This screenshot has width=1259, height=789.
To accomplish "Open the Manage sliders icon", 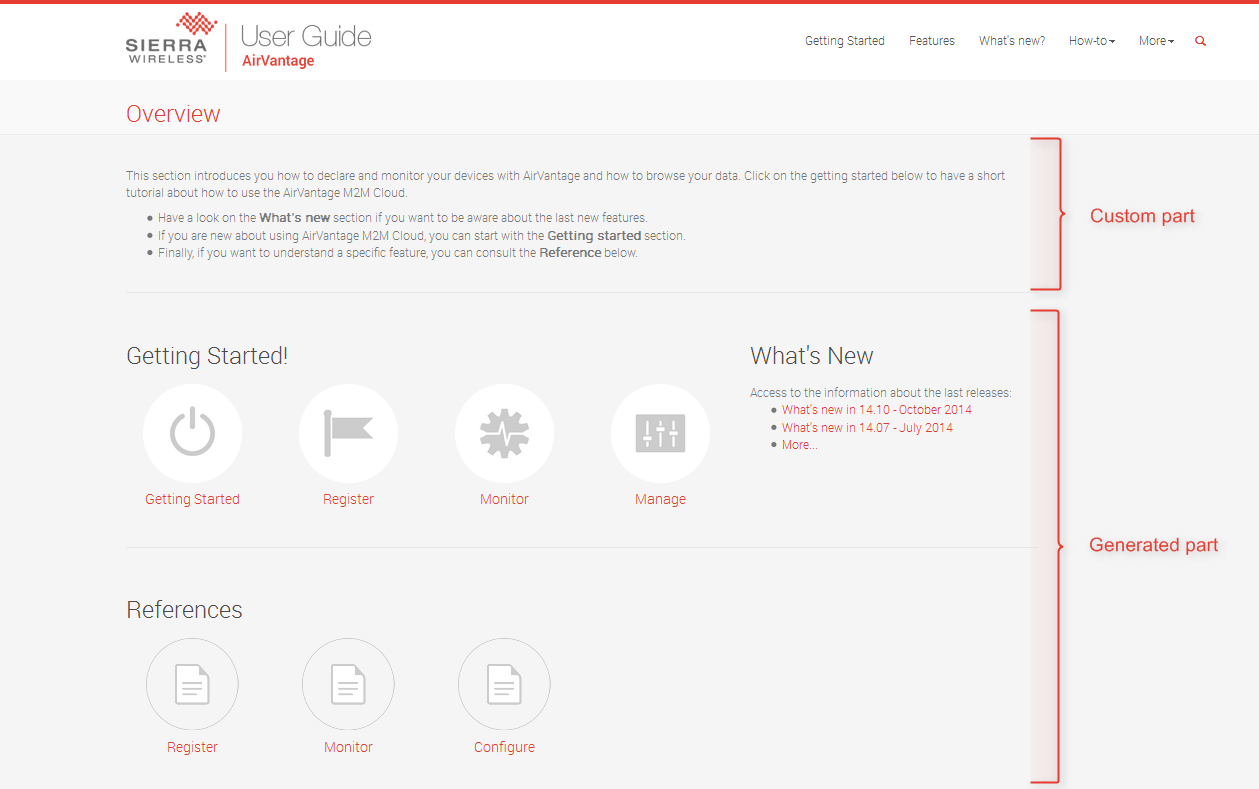I will point(660,433).
